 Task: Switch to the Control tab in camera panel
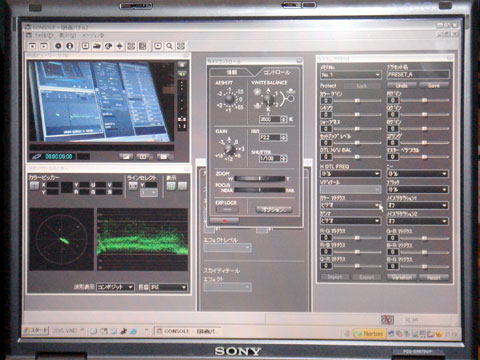pyautogui.click(x=277, y=72)
